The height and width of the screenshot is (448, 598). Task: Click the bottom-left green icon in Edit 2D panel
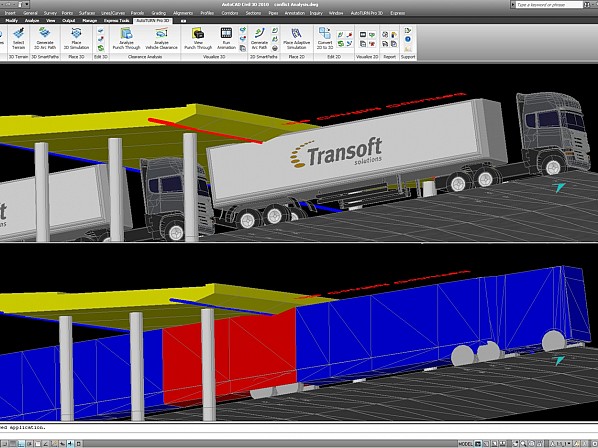click(x=341, y=44)
